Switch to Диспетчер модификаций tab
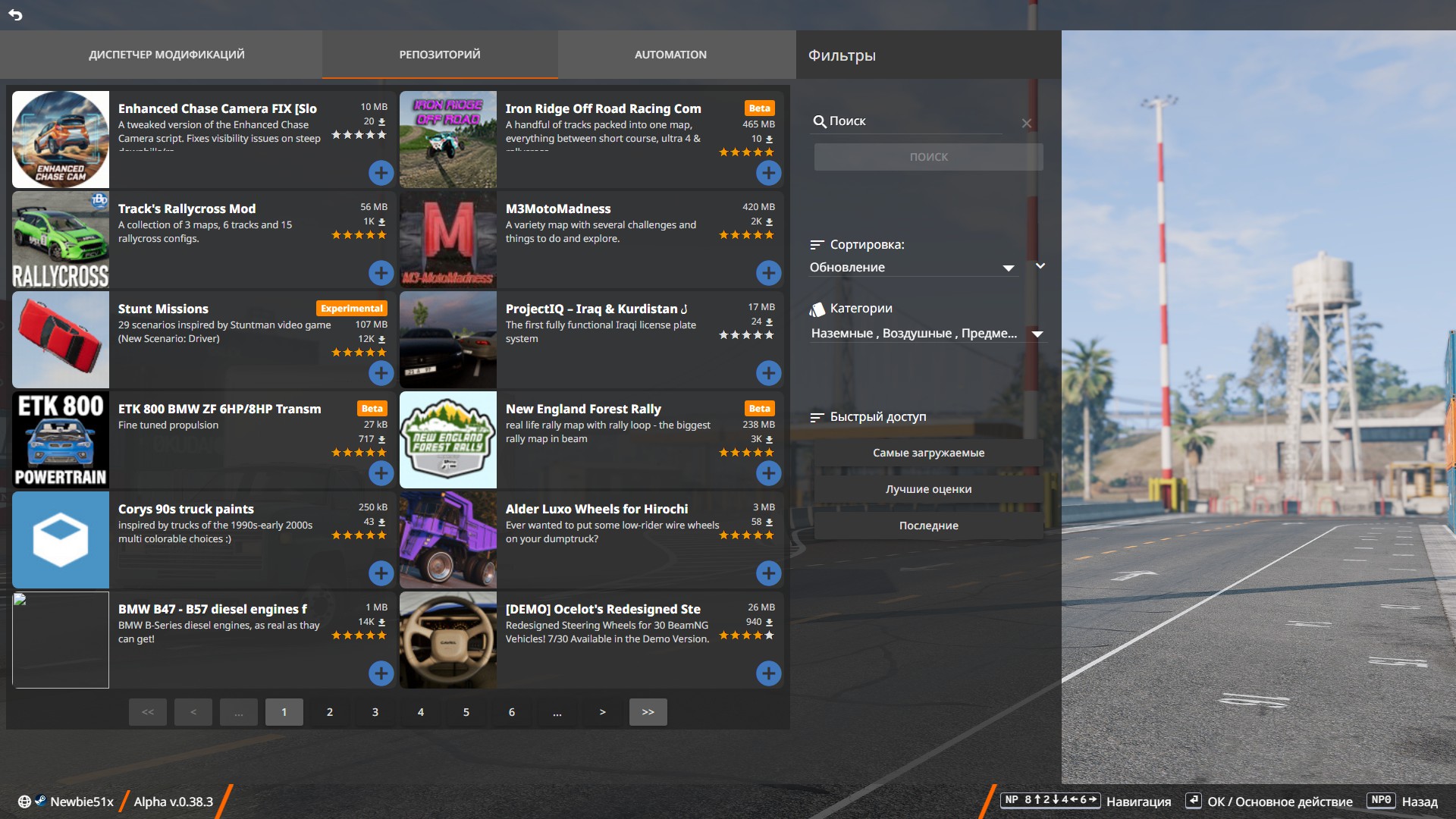This screenshot has width=1456, height=819. coord(167,55)
